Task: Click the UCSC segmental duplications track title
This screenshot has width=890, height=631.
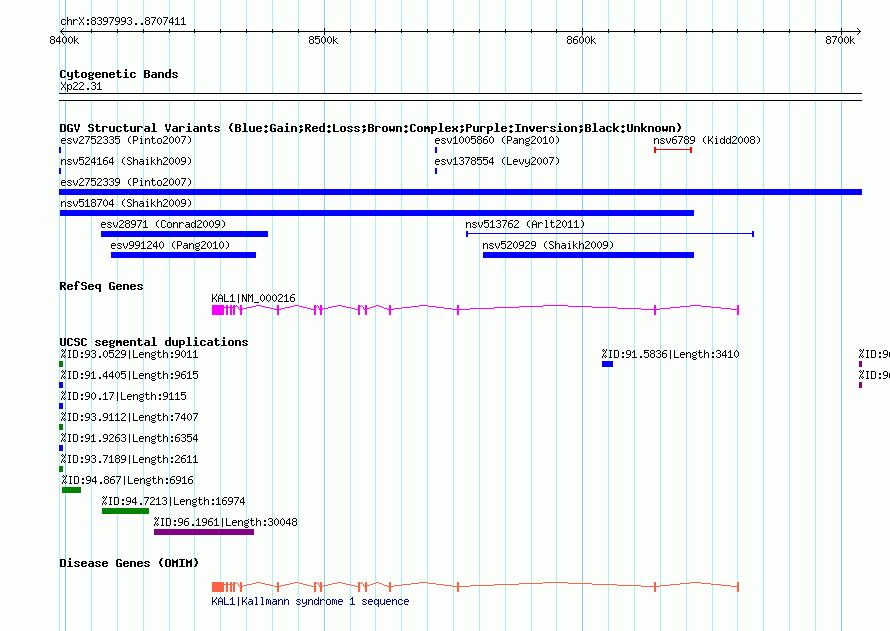Action: coord(154,342)
